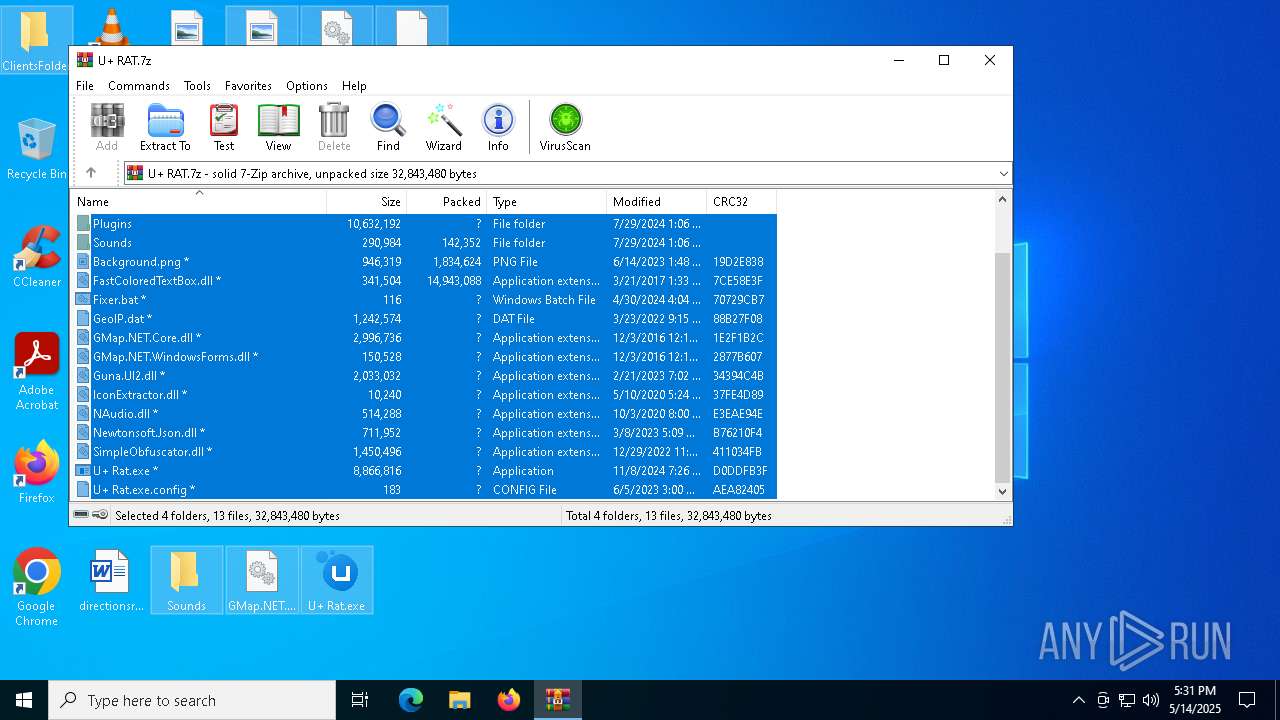
Task: Select Firefox desktop shortcut
Action: point(37,472)
